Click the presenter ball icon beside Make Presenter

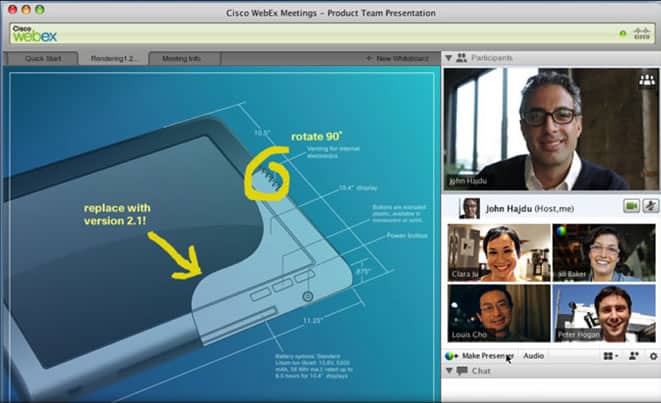coord(450,356)
